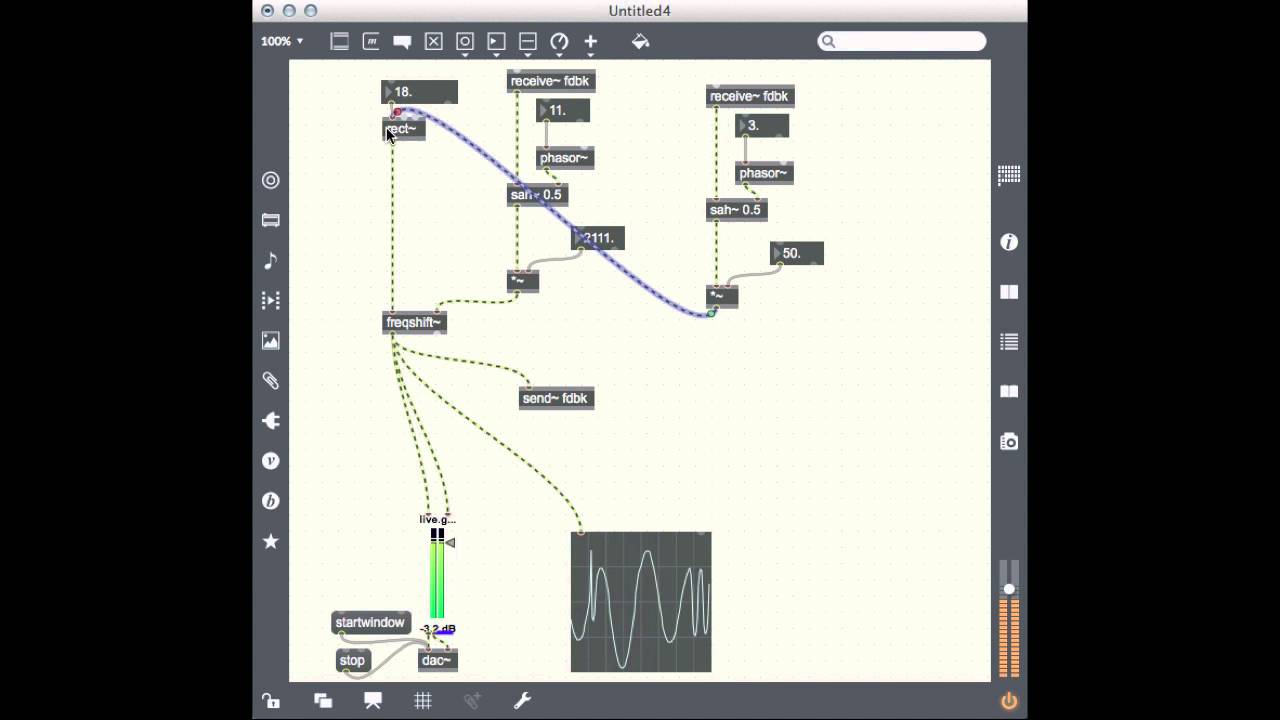The image size is (1280, 720).
Task: Click the number box showing 18.
Action: click(420, 92)
